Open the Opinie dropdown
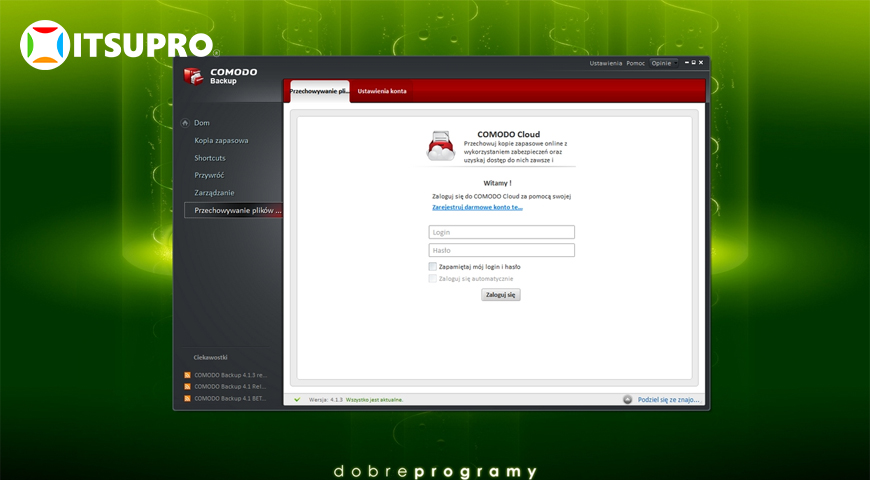 tap(664, 63)
